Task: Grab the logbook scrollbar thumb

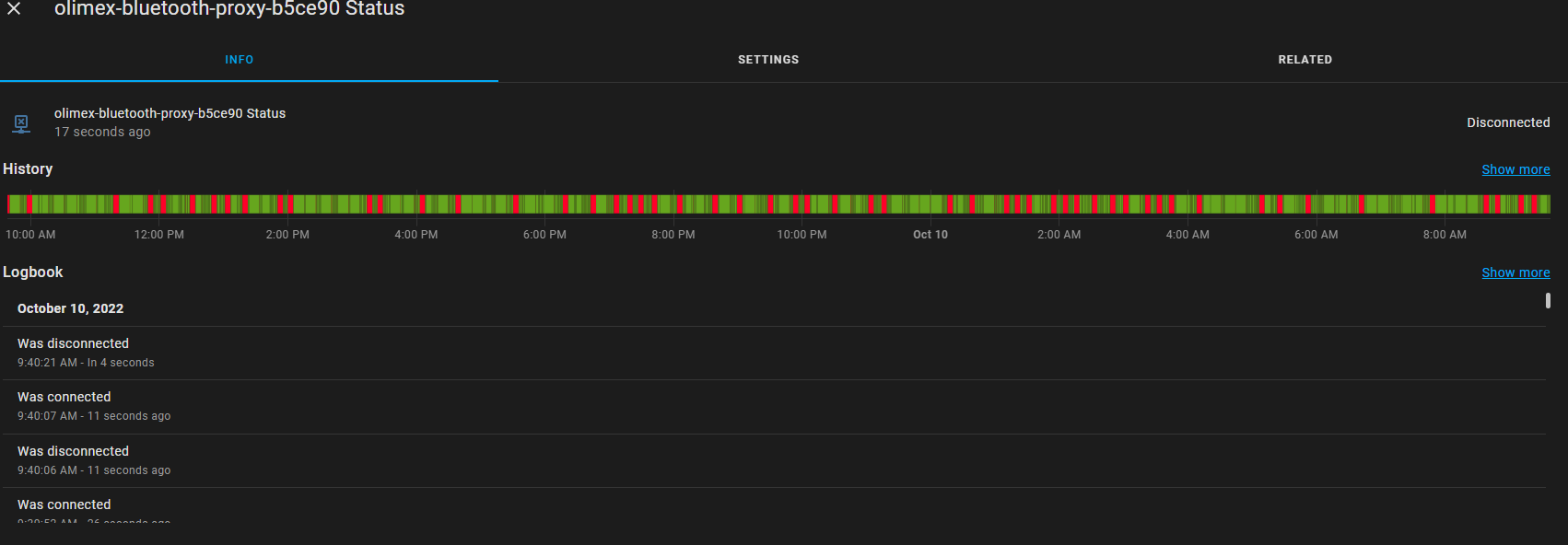Action: tap(1548, 300)
